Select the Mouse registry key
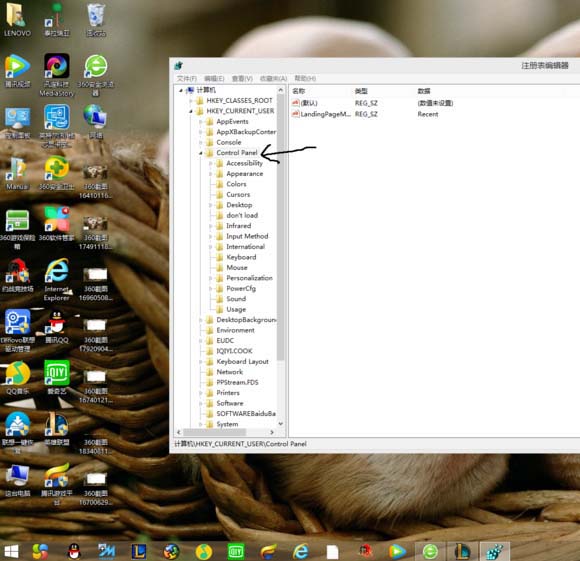Screen dimensions: 580x561 point(237,267)
